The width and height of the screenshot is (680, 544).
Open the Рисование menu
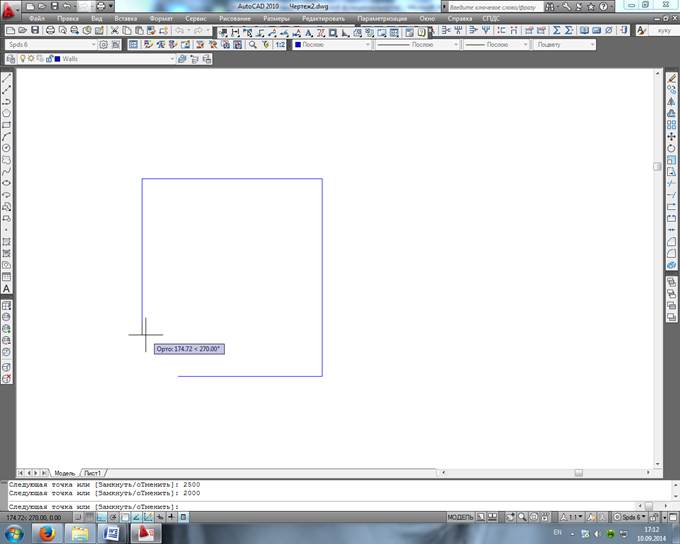point(235,19)
